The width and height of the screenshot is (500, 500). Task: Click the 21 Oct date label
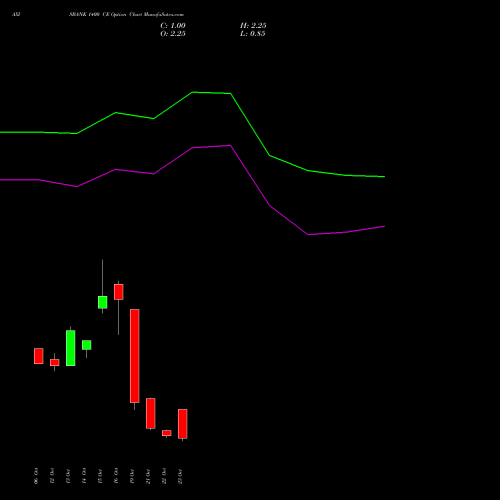pos(148,476)
